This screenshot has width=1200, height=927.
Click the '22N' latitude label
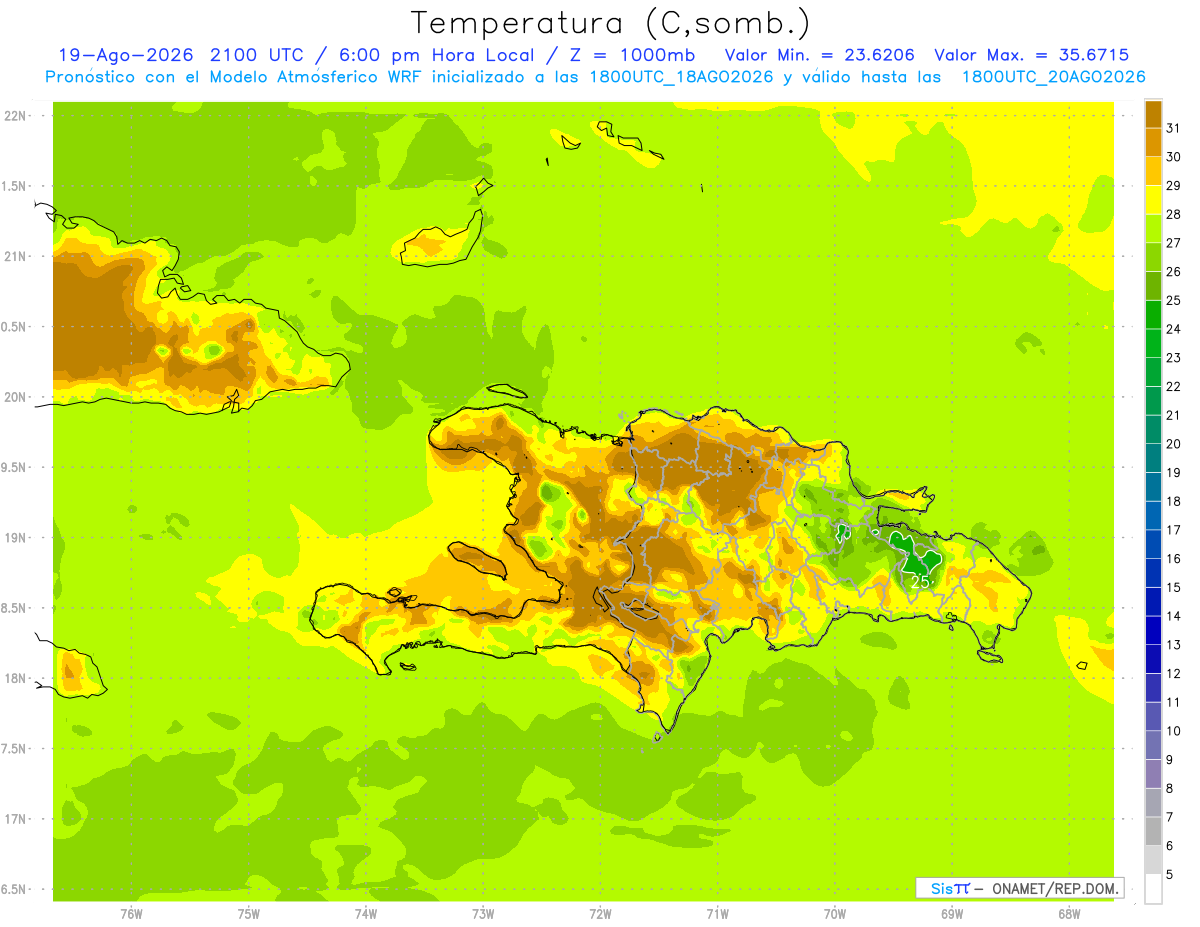[x=16, y=116]
